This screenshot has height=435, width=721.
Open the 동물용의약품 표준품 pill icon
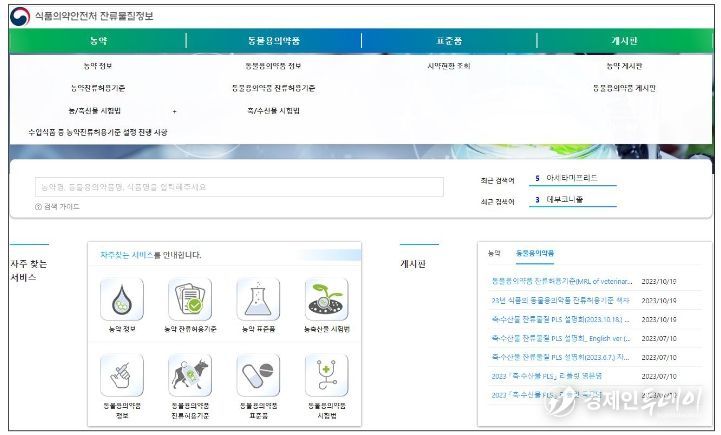click(257, 374)
